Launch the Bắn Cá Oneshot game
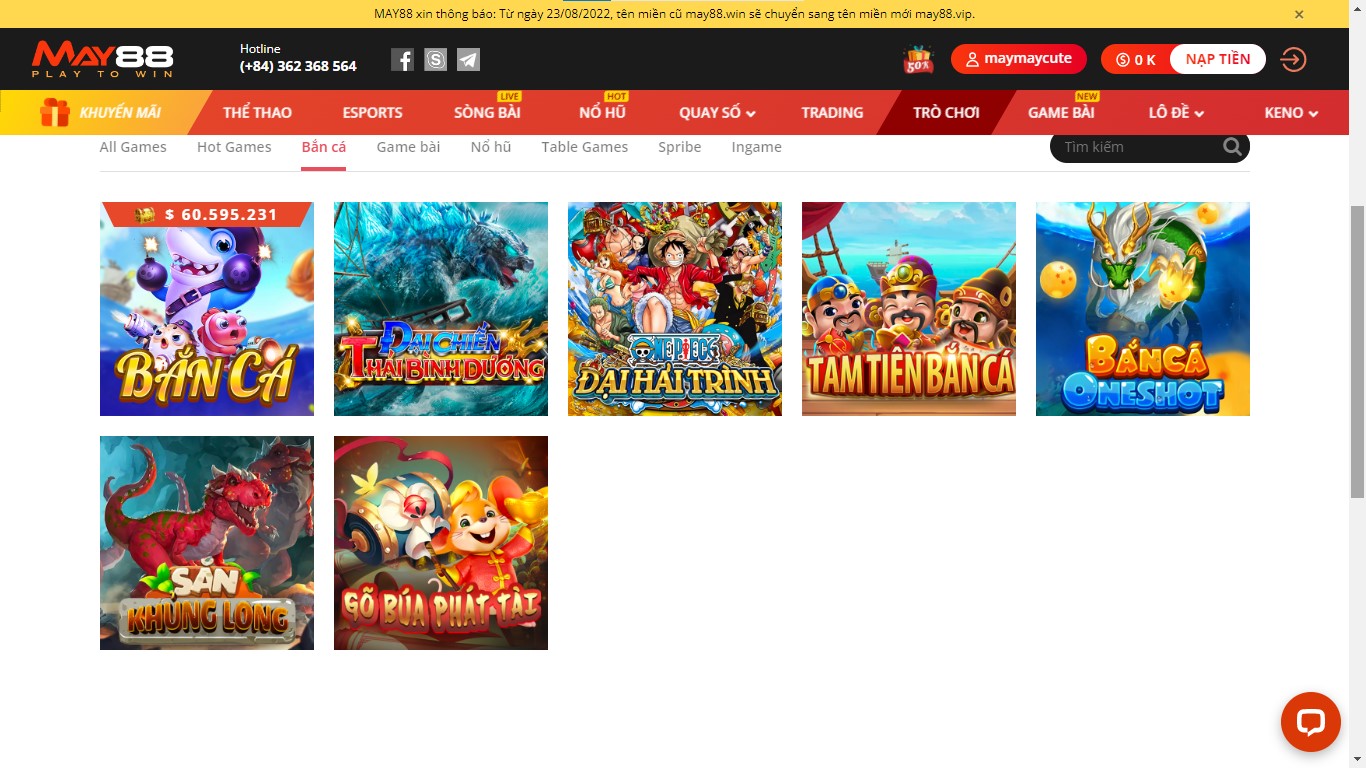The image size is (1366, 768). [1142, 309]
